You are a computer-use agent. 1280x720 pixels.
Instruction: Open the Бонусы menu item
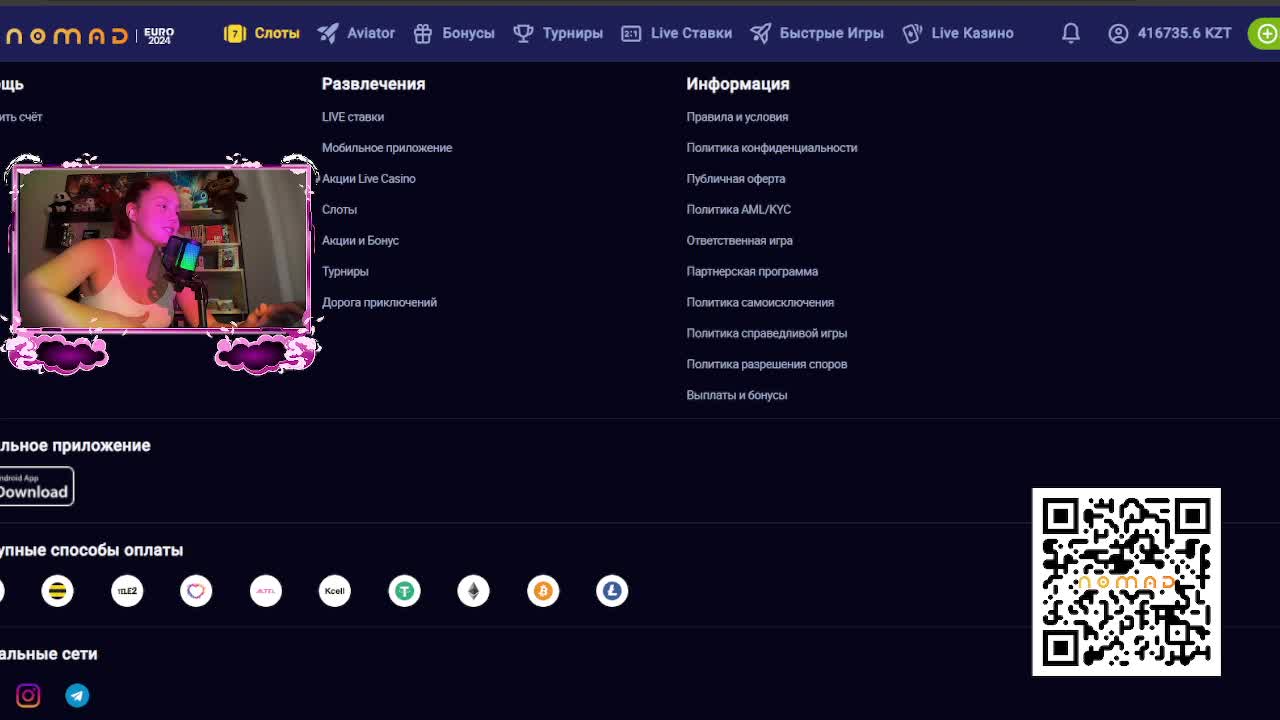click(454, 33)
